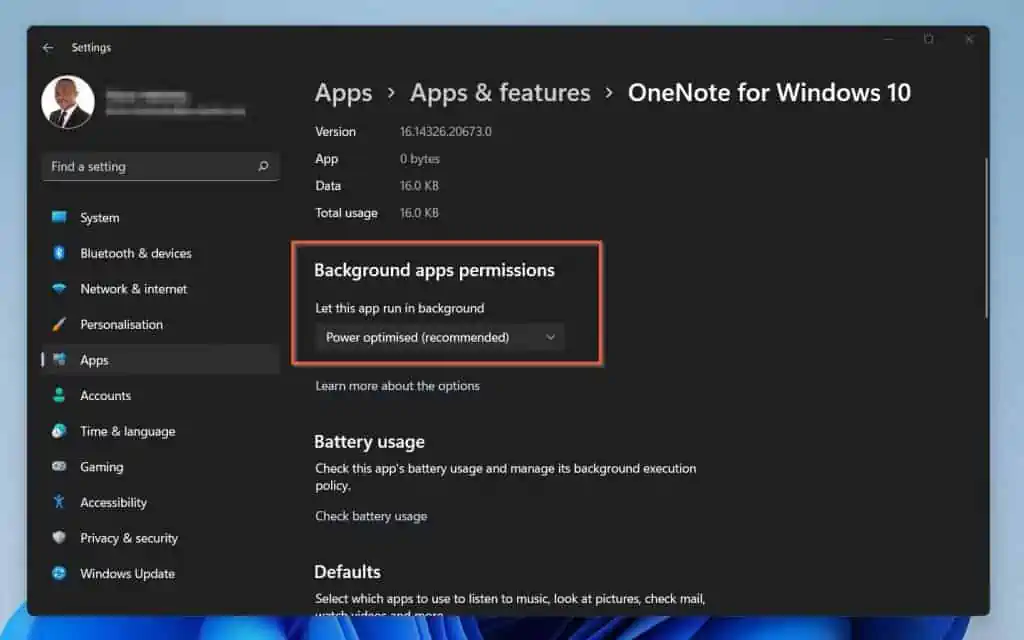Click Learn more about the options
The image size is (1024, 640).
click(x=397, y=386)
